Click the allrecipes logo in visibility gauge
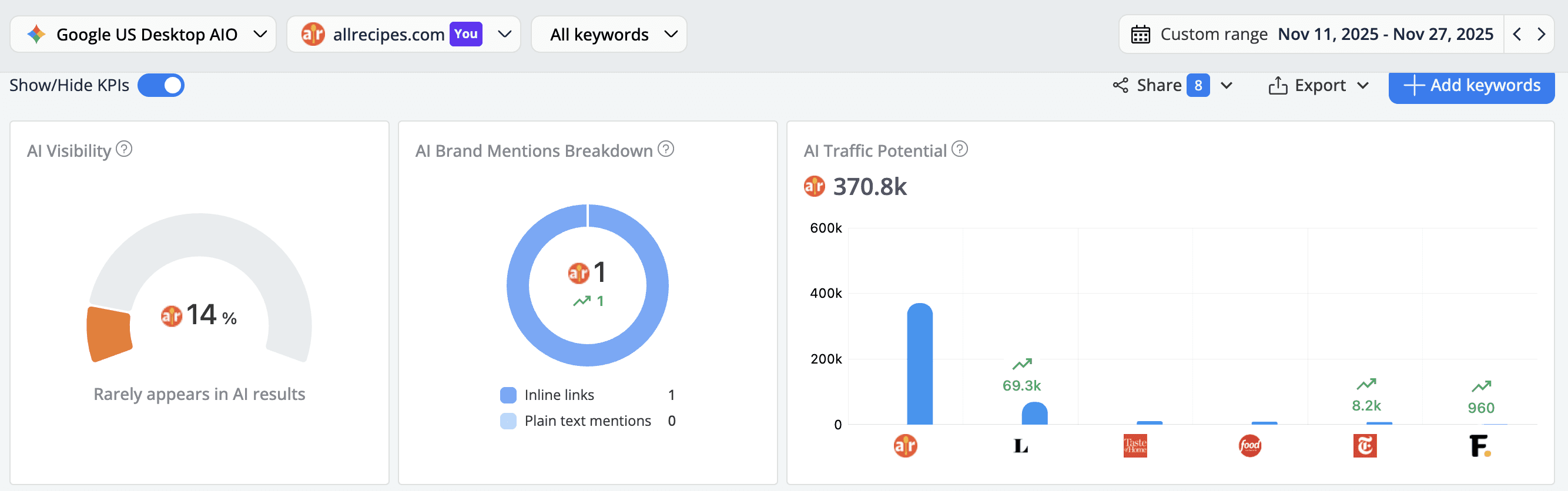 (171, 316)
